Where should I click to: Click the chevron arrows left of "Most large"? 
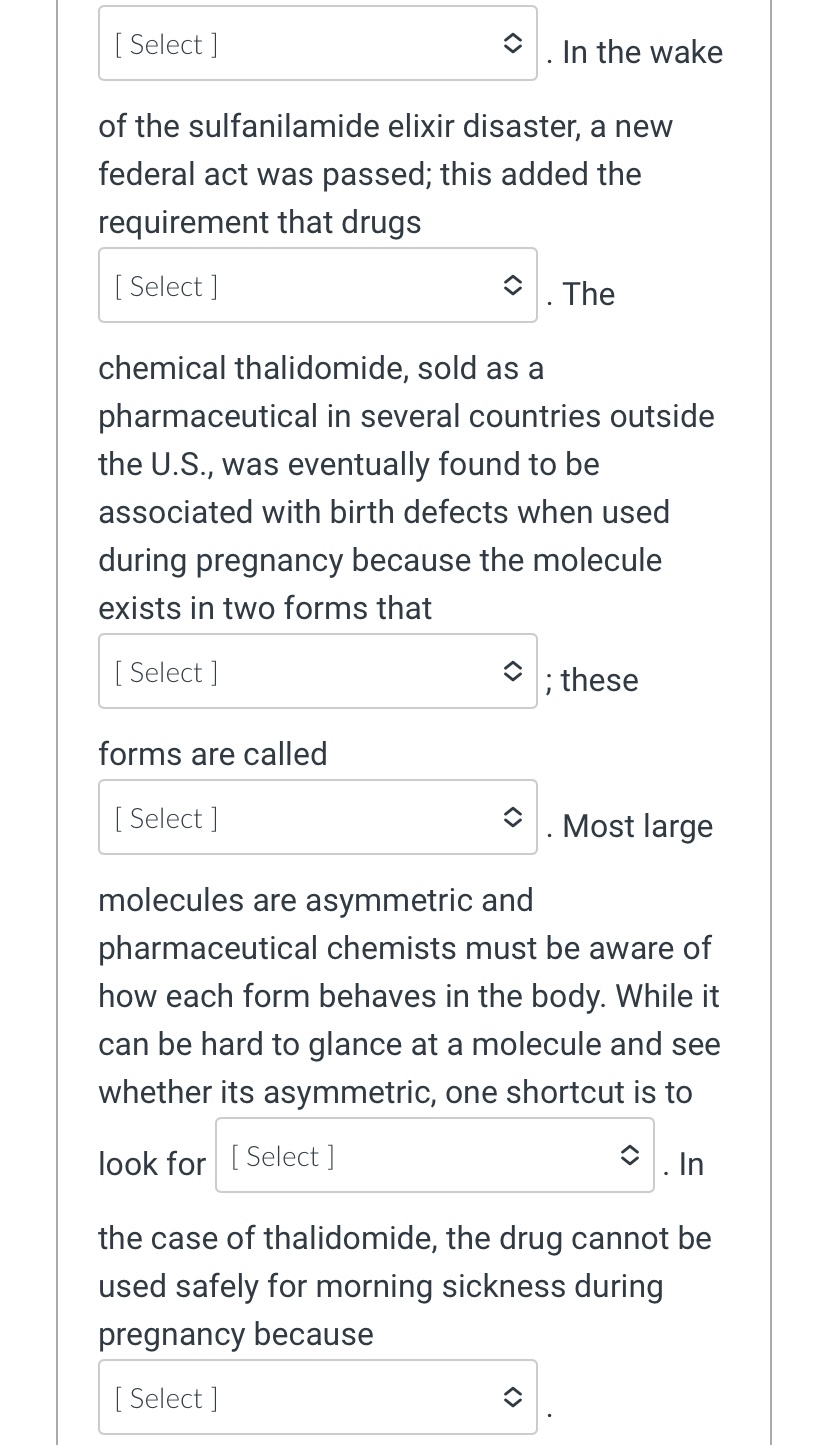coord(512,818)
